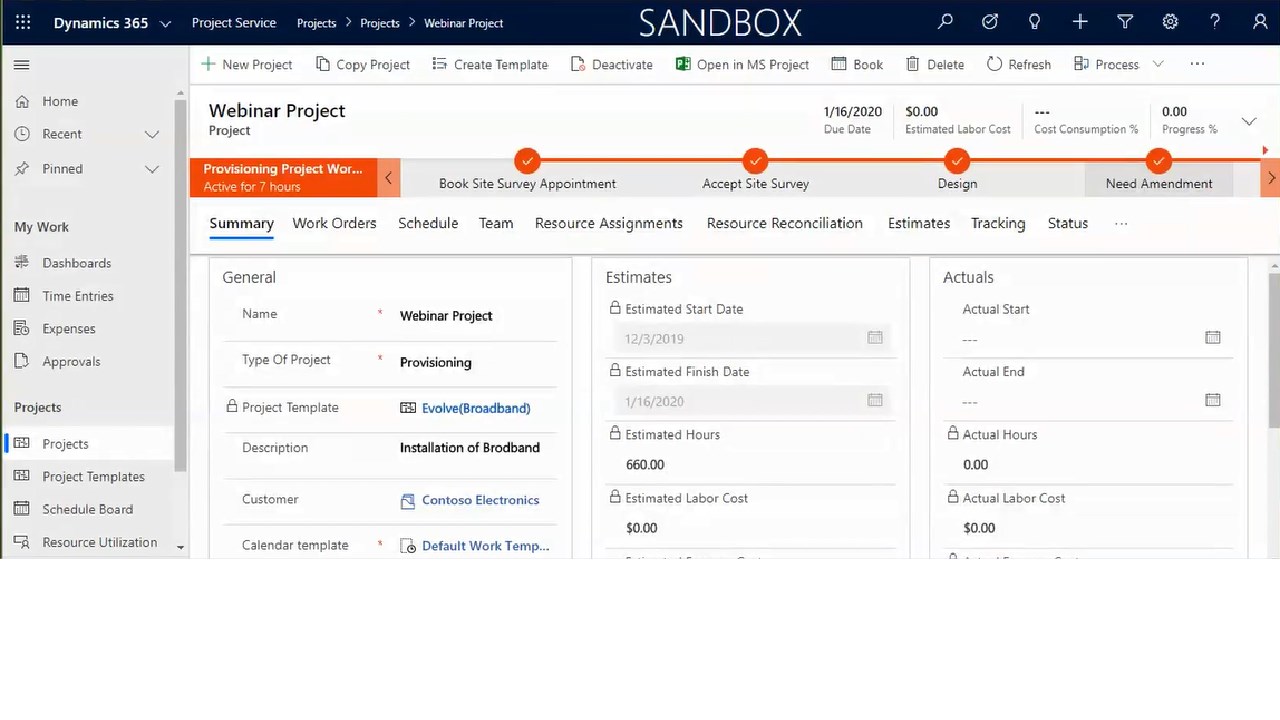Switch to the Work Orders tab
The width and height of the screenshot is (1280, 720).
click(x=334, y=223)
